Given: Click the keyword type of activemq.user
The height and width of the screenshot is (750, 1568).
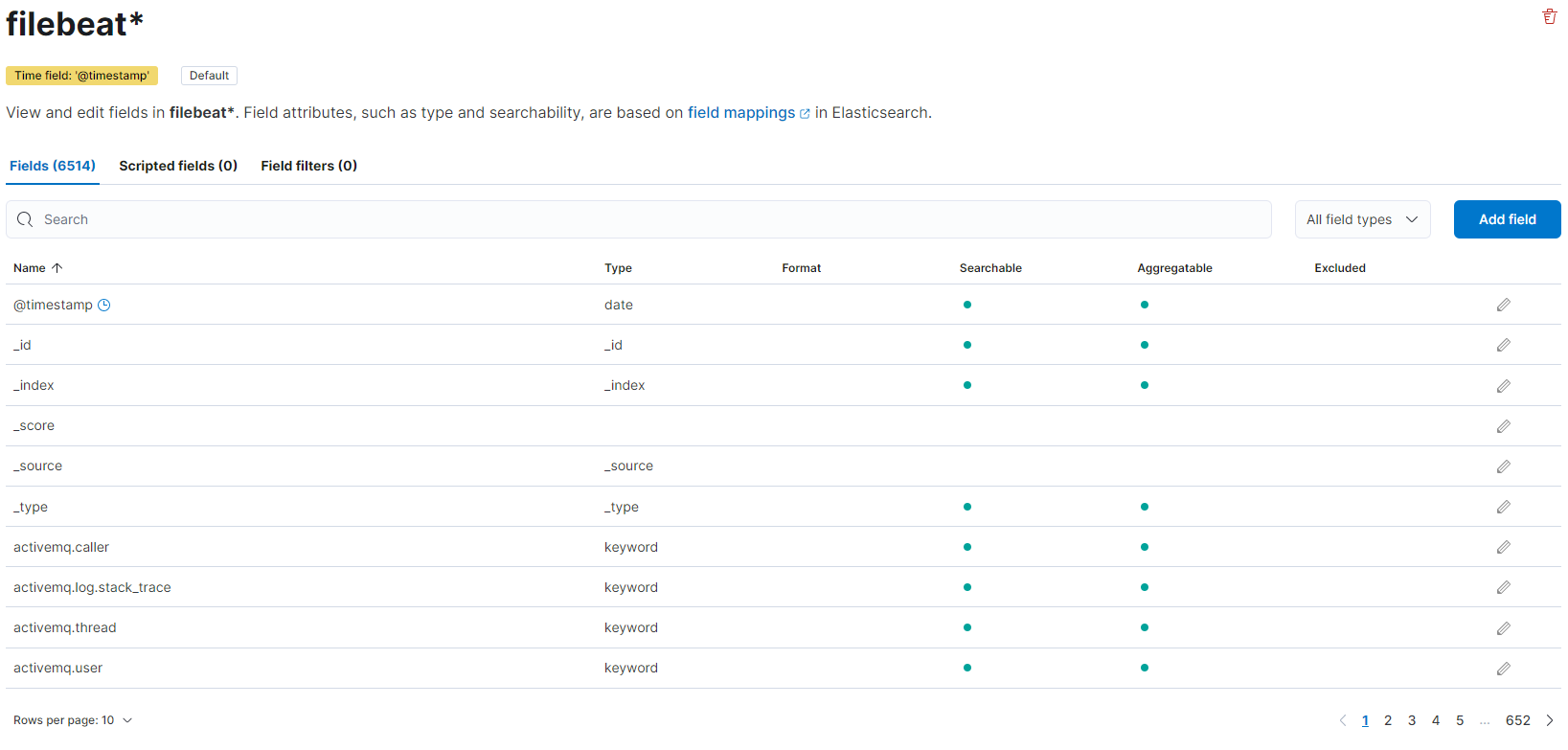Looking at the screenshot, I should point(631,668).
